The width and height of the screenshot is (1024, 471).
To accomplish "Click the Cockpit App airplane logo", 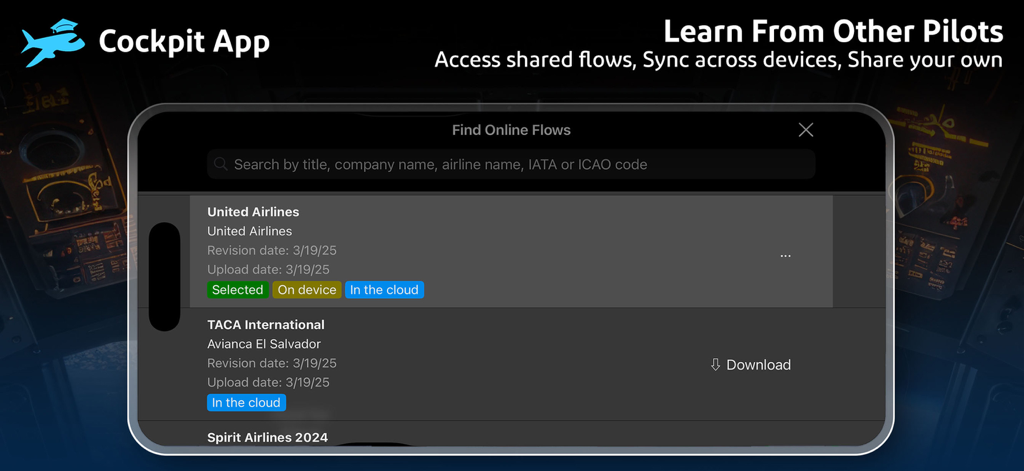I will [52, 43].
